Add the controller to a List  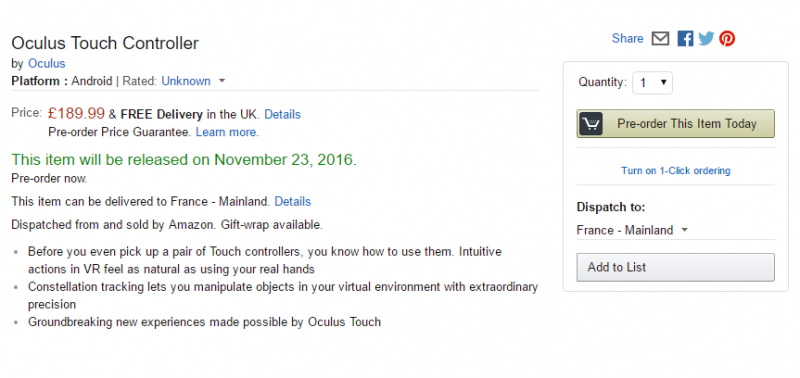click(676, 267)
